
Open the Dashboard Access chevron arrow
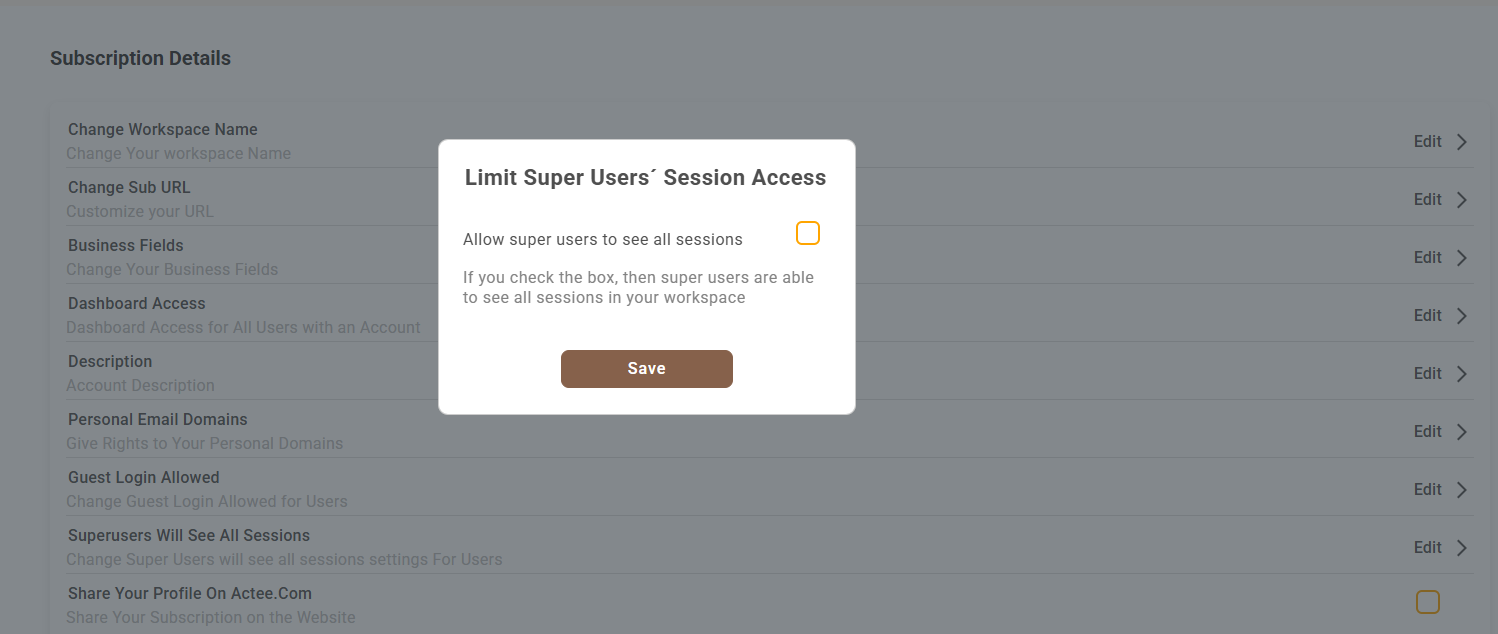coord(1462,316)
